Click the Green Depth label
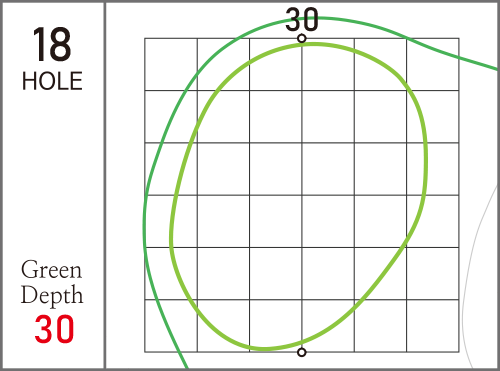 (52, 283)
